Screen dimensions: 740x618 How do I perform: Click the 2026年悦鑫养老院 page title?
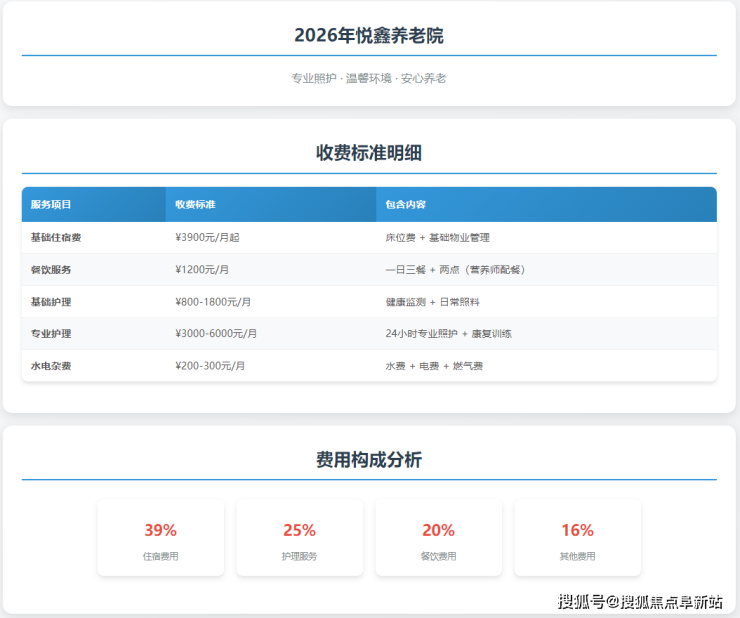click(x=369, y=36)
